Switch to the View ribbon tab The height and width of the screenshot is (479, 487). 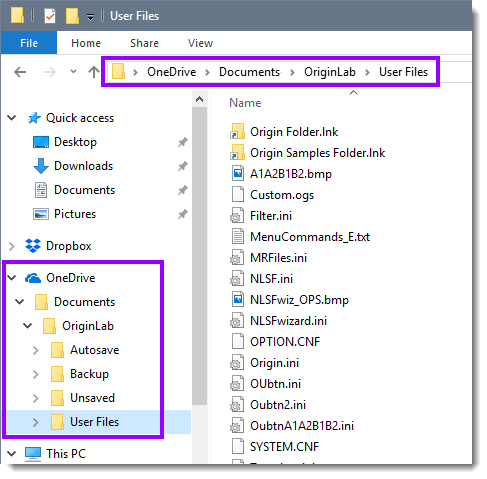pos(200,43)
